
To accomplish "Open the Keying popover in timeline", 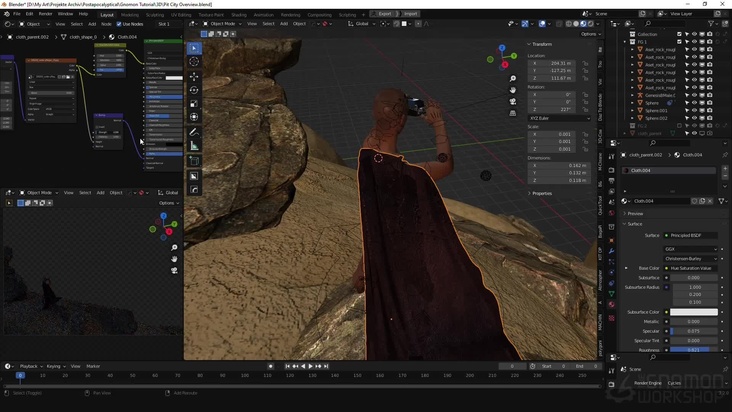I will coord(56,366).
